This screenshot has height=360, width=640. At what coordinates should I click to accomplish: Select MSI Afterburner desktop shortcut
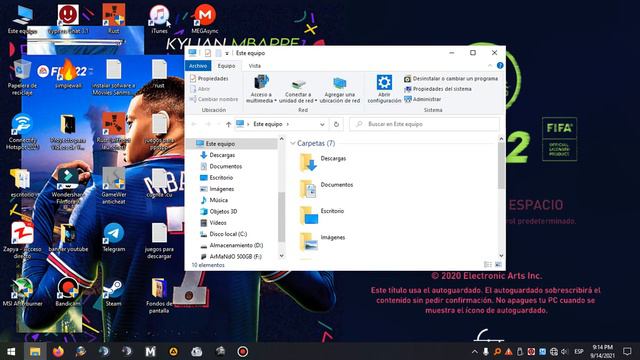pos(22,293)
